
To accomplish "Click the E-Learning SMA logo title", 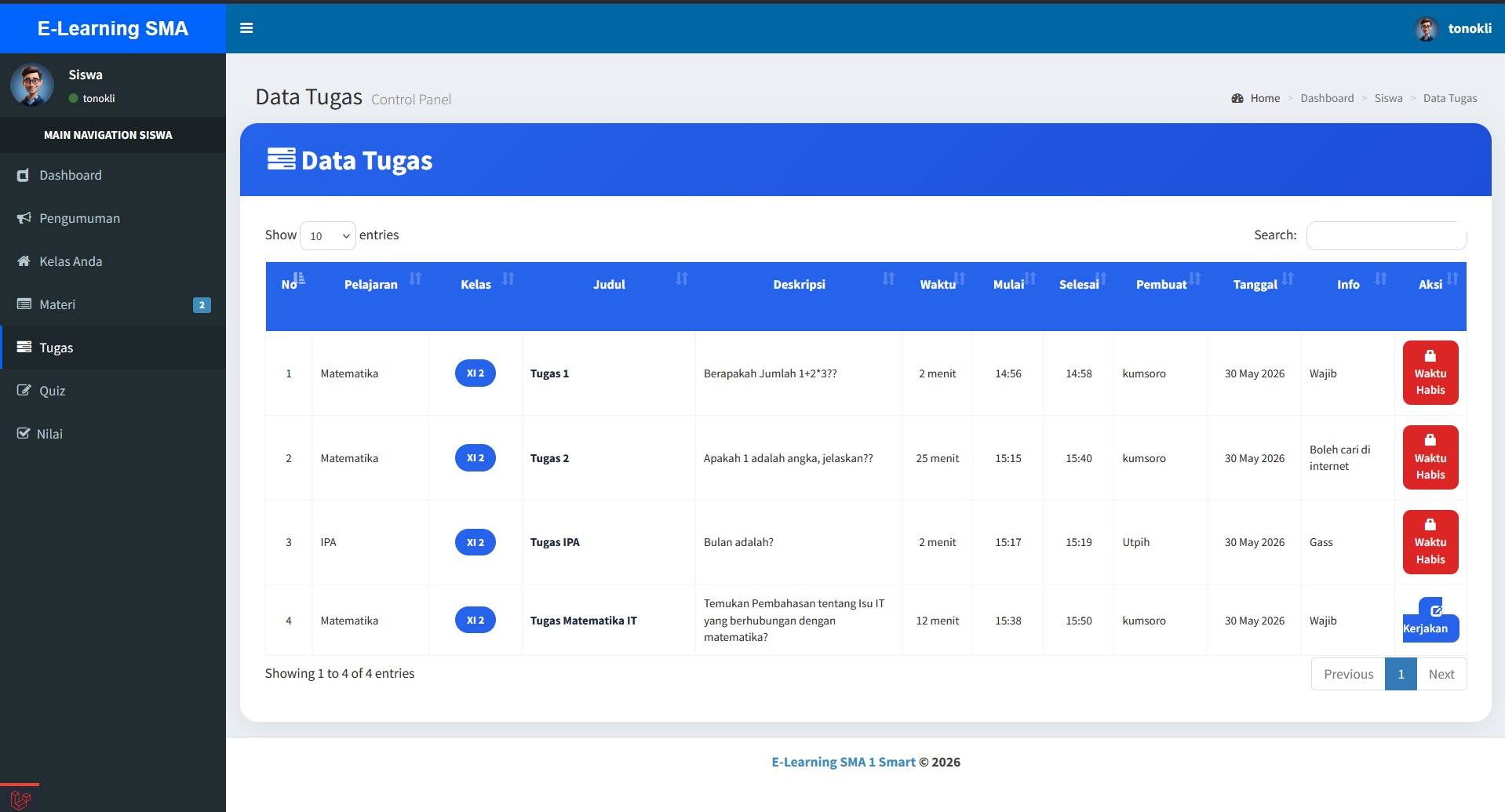I will (113, 28).
